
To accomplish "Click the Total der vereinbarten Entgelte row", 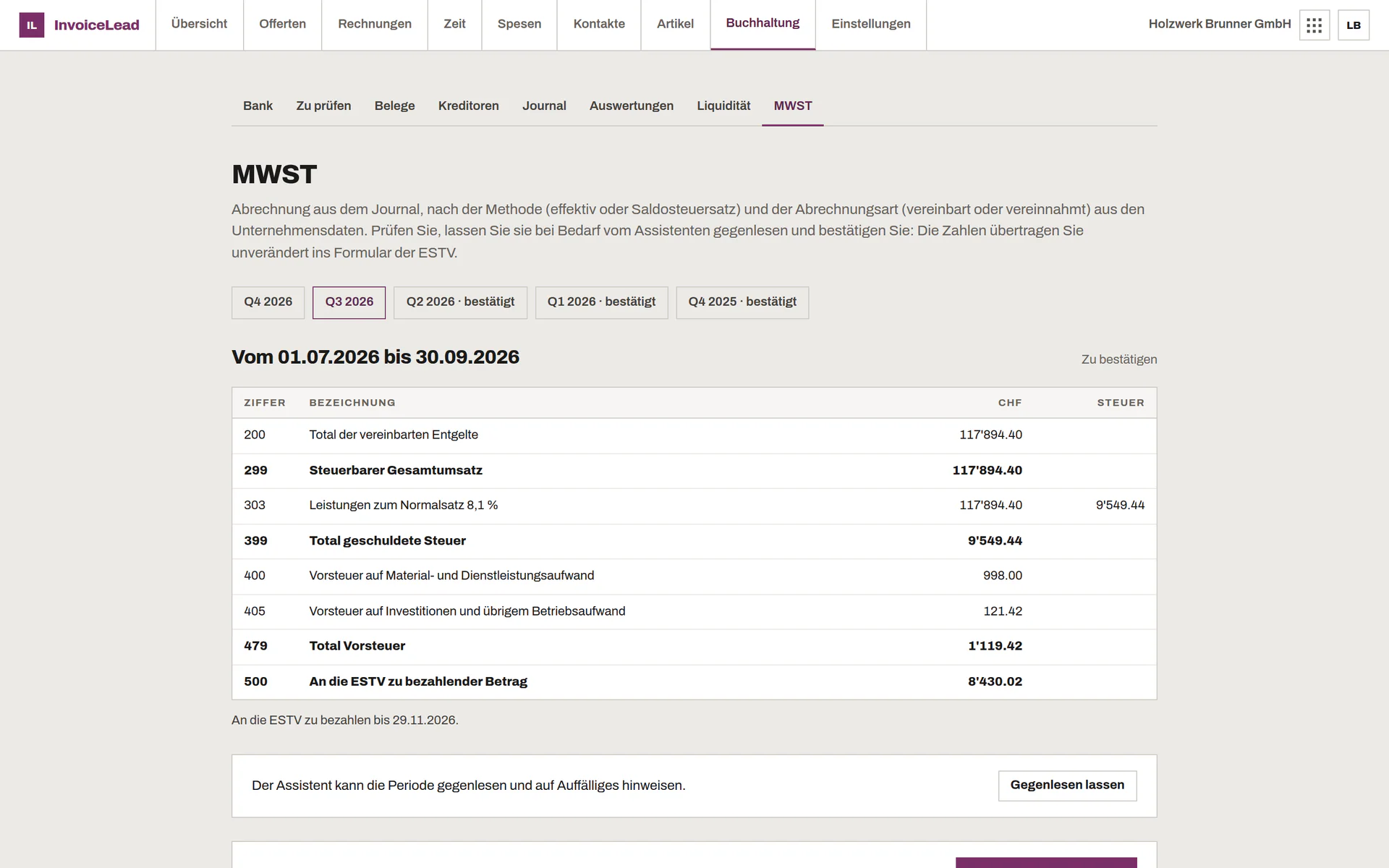I will [x=694, y=435].
